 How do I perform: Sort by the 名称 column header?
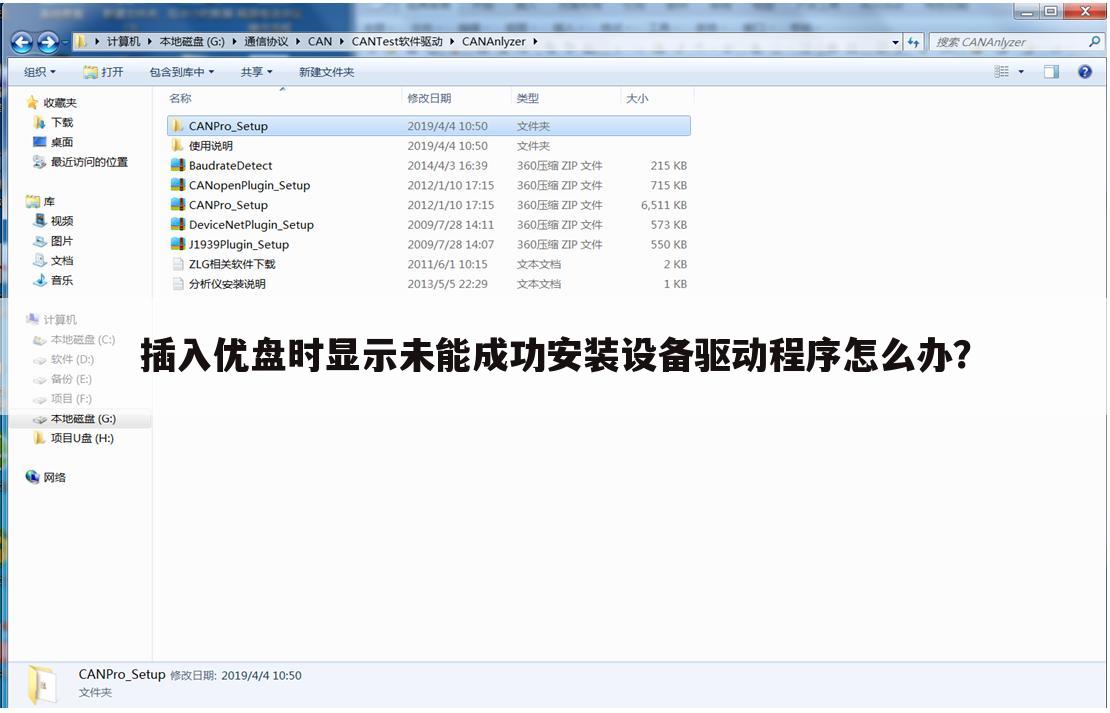[181, 98]
